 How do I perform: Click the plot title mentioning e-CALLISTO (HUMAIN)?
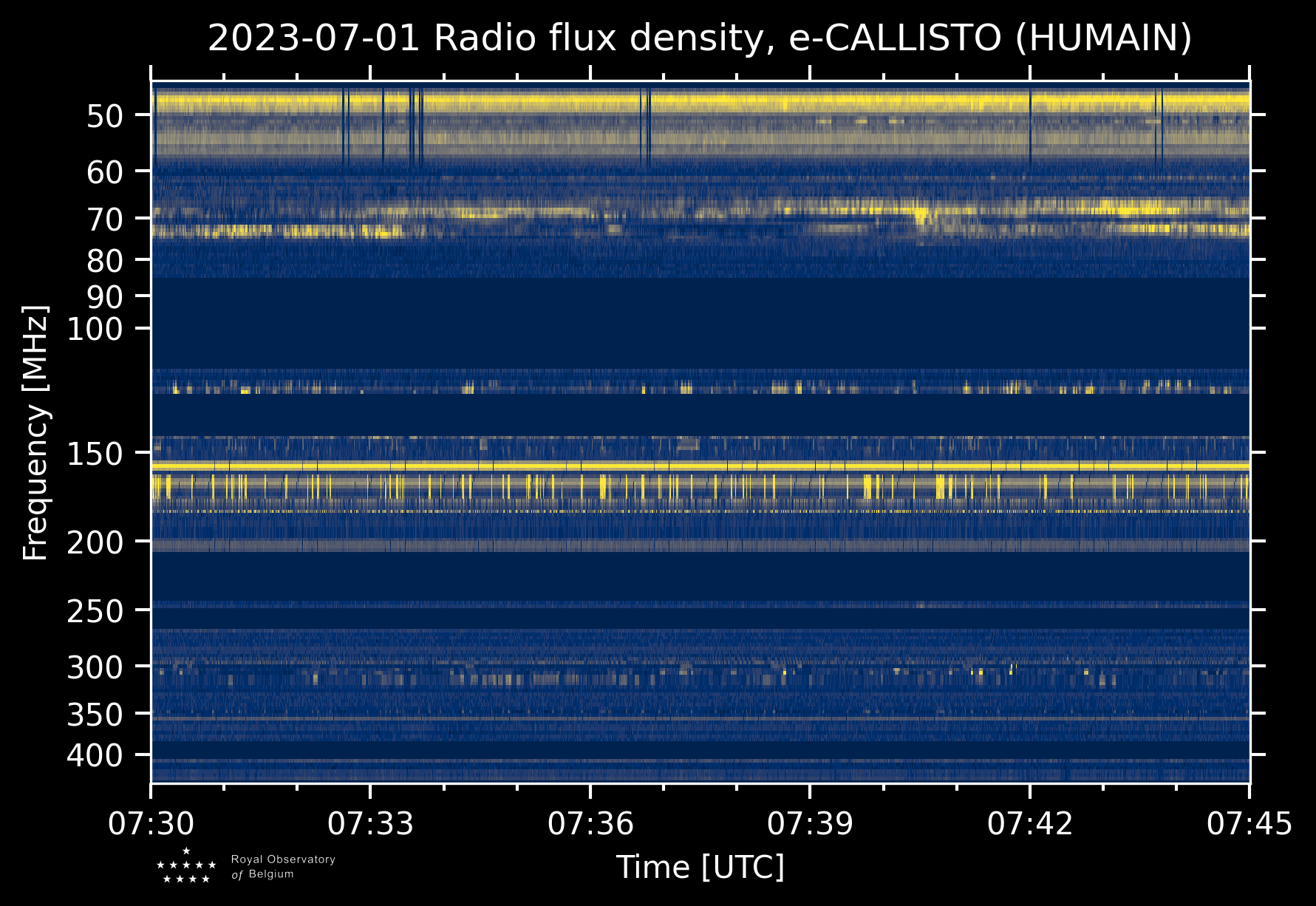pyautogui.click(x=700, y=38)
